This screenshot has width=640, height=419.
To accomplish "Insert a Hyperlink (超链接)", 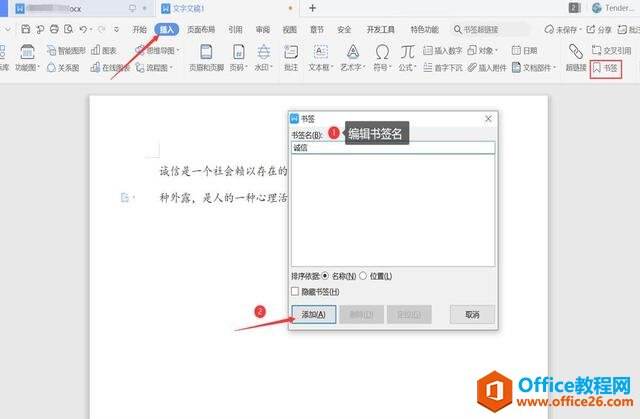I will [x=576, y=58].
